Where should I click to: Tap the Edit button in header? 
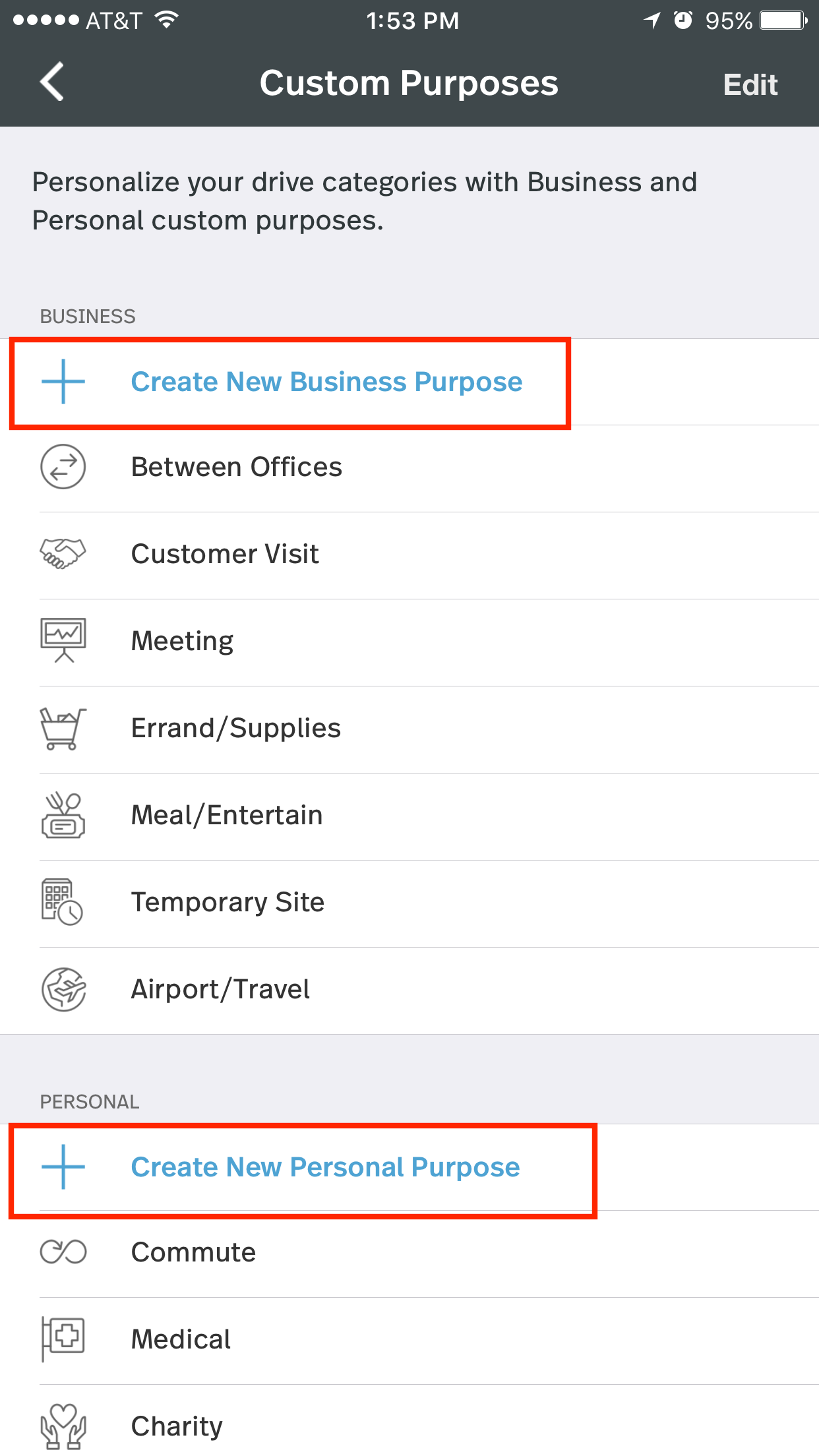coord(750,84)
